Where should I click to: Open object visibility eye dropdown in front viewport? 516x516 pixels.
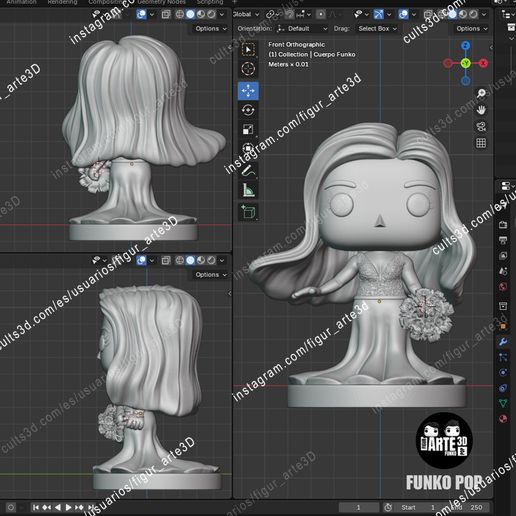[361, 14]
